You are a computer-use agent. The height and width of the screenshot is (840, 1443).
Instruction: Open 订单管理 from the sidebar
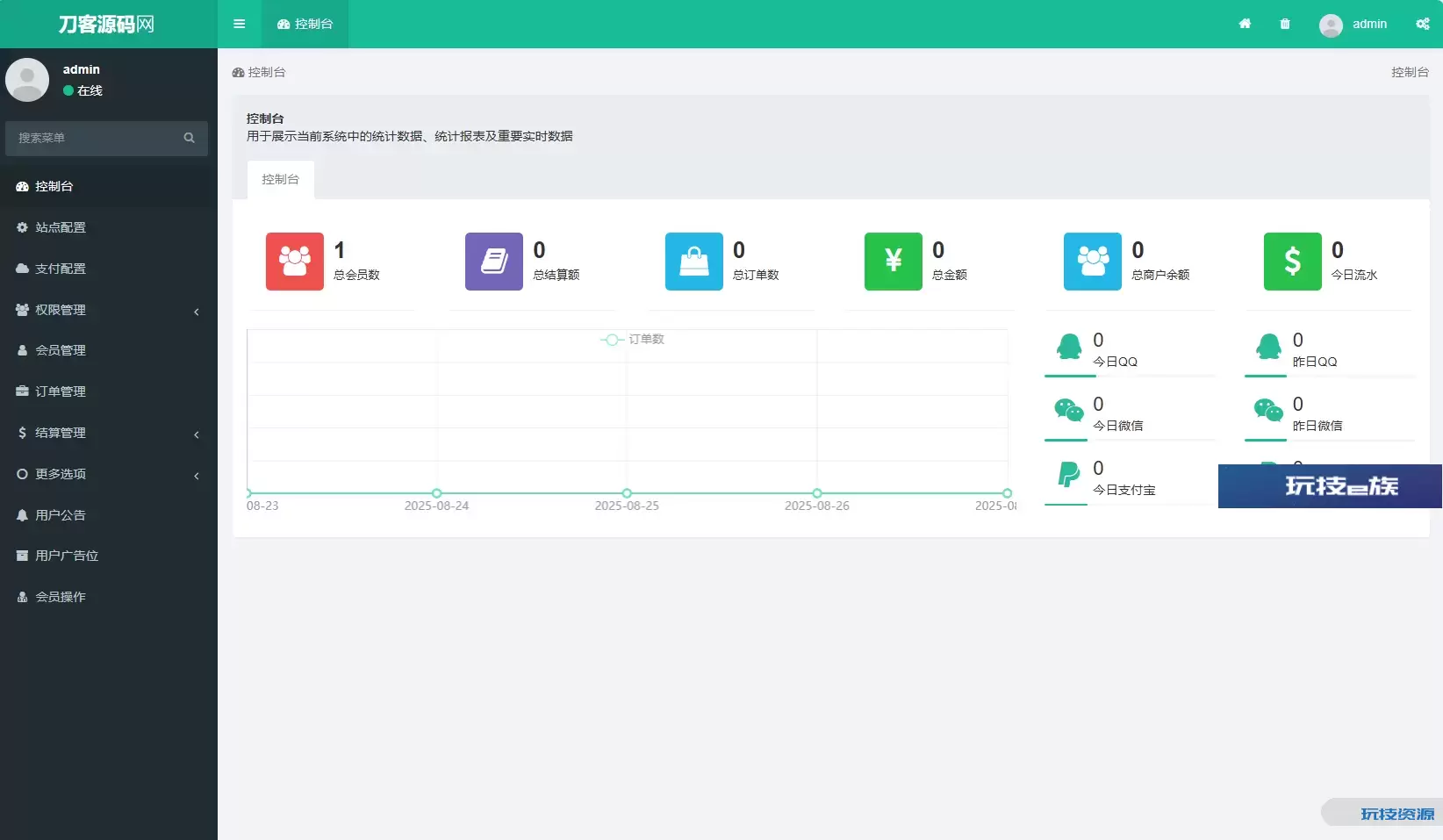click(61, 391)
